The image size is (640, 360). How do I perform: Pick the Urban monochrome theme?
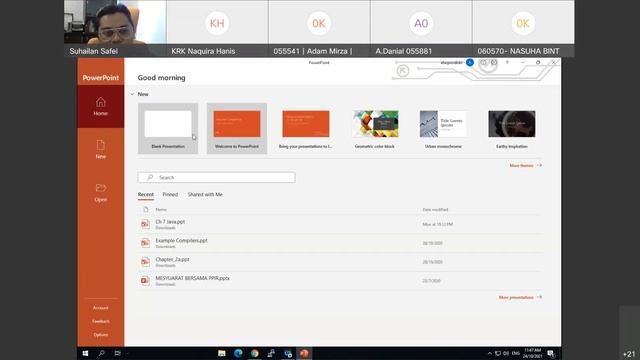[x=443, y=129]
